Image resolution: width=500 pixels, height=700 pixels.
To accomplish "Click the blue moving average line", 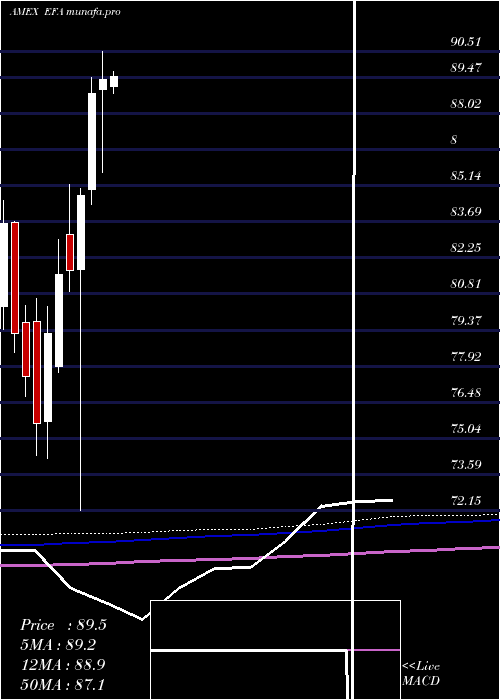I will (x=250, y=534).
